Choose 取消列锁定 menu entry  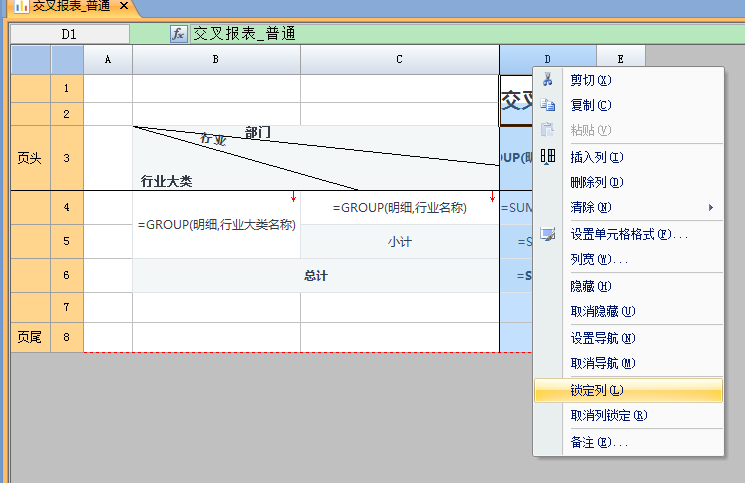(x=608, y=415)
